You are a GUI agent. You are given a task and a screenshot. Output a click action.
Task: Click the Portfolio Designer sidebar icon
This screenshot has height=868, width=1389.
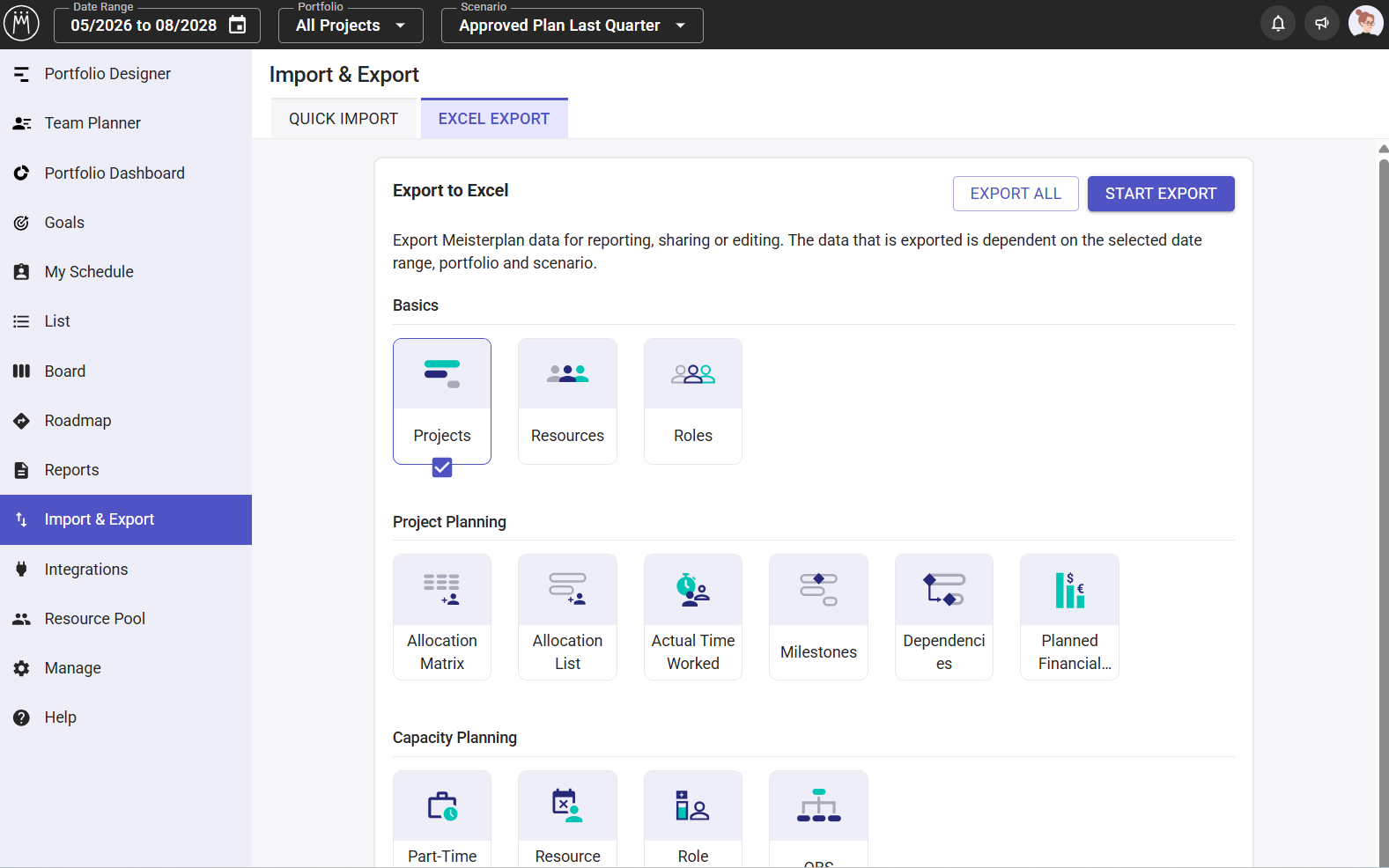click(x=22, y=74)
